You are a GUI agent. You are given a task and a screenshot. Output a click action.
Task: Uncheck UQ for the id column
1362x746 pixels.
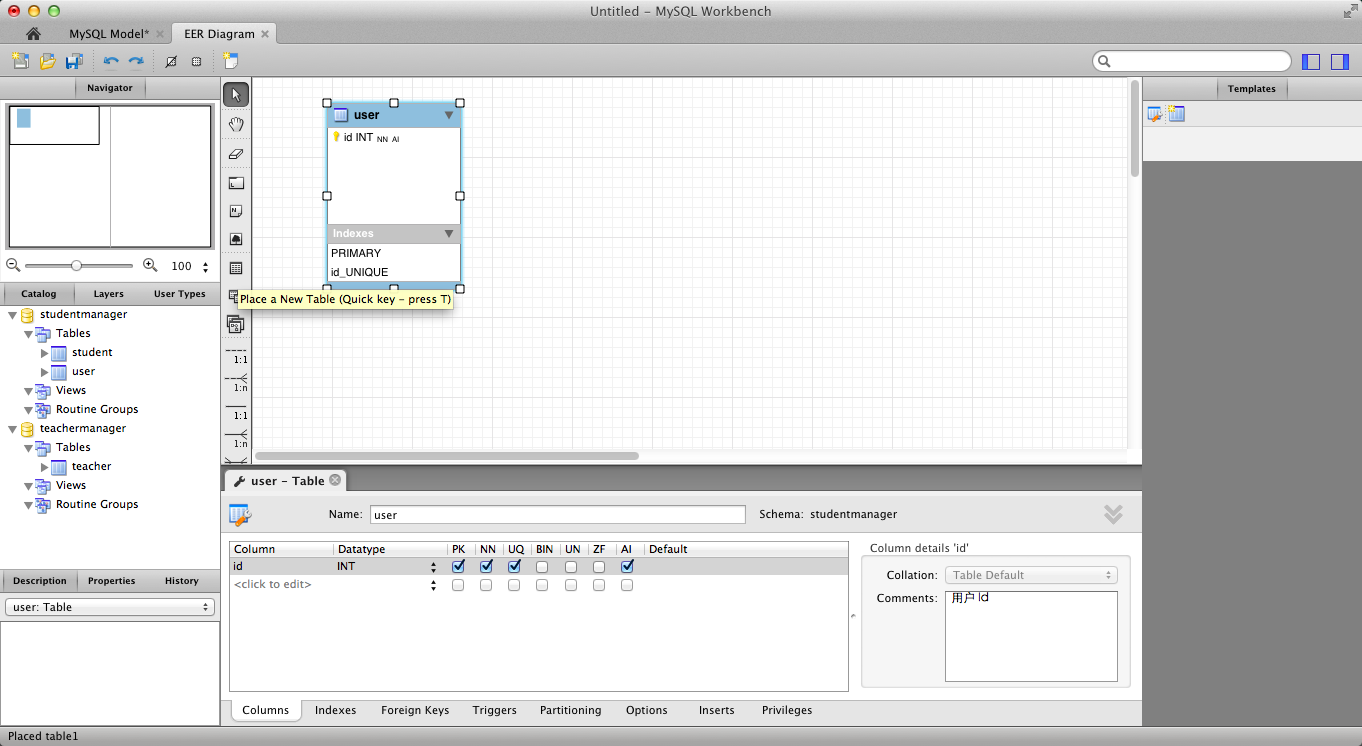(514, 566)
